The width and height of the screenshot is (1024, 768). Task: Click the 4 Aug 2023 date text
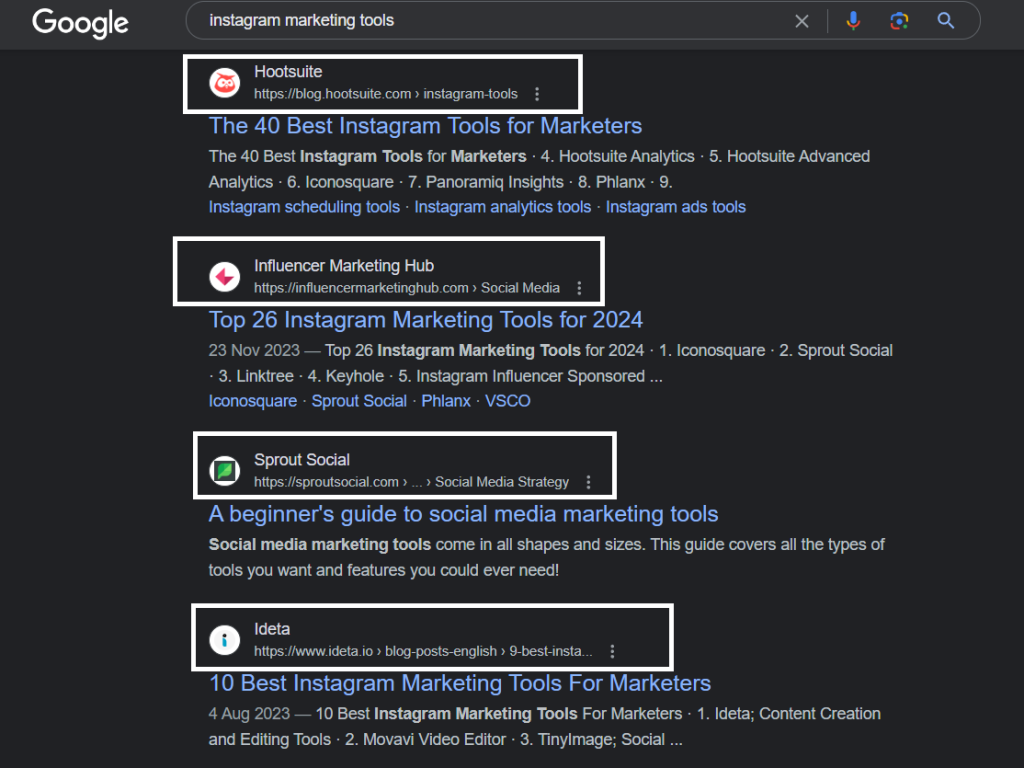249,714
